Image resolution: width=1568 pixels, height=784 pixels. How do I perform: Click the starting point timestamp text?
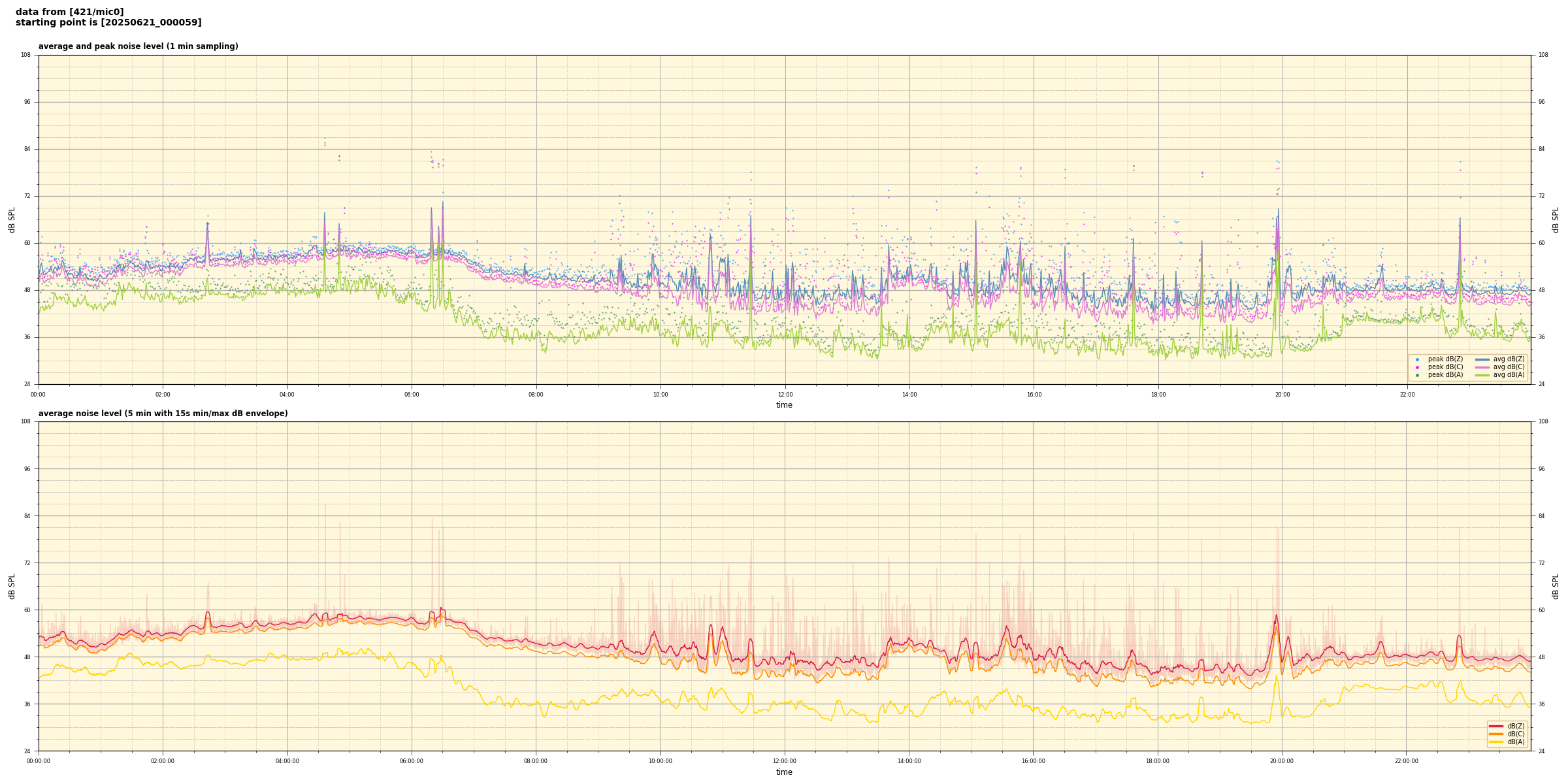(108, 23)
